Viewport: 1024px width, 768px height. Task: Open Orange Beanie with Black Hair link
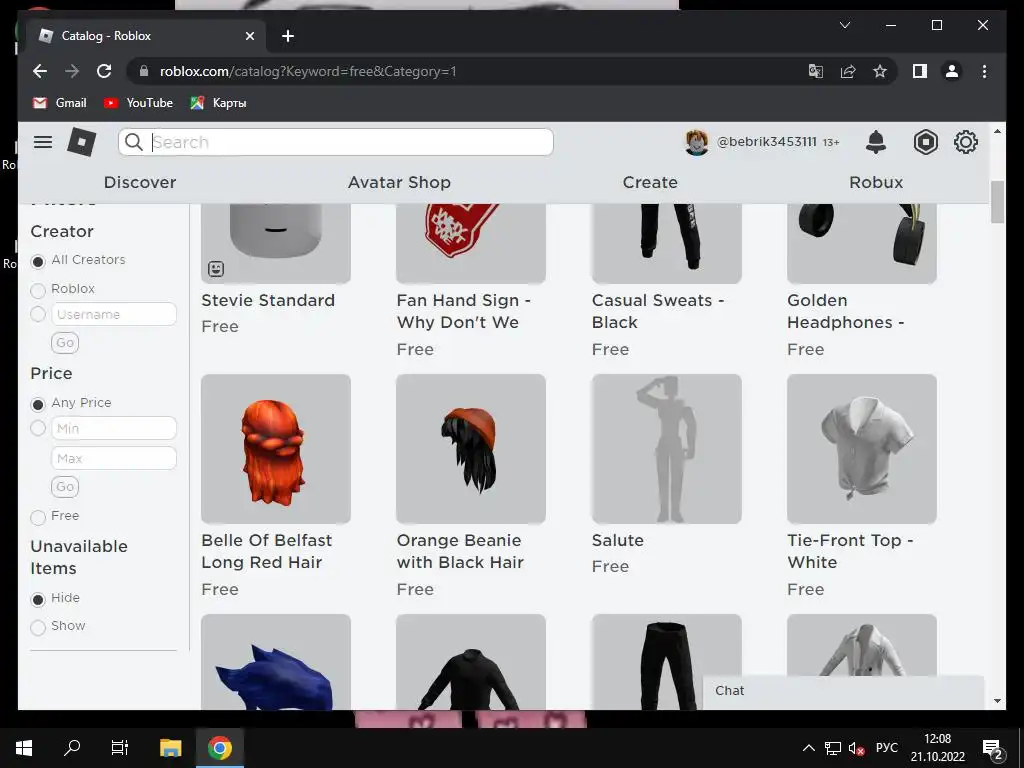click(x=460, y=552)
